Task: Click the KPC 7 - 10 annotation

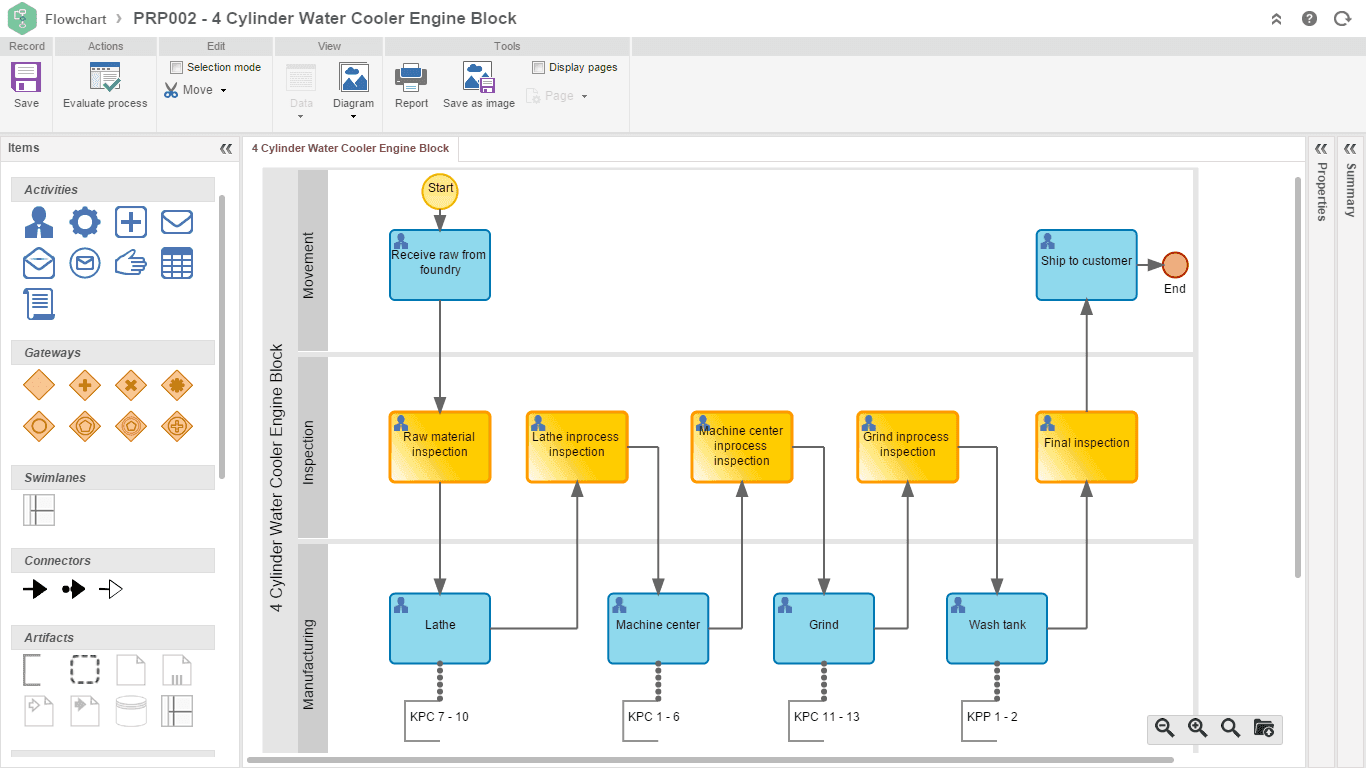Action: pos(439,717)
